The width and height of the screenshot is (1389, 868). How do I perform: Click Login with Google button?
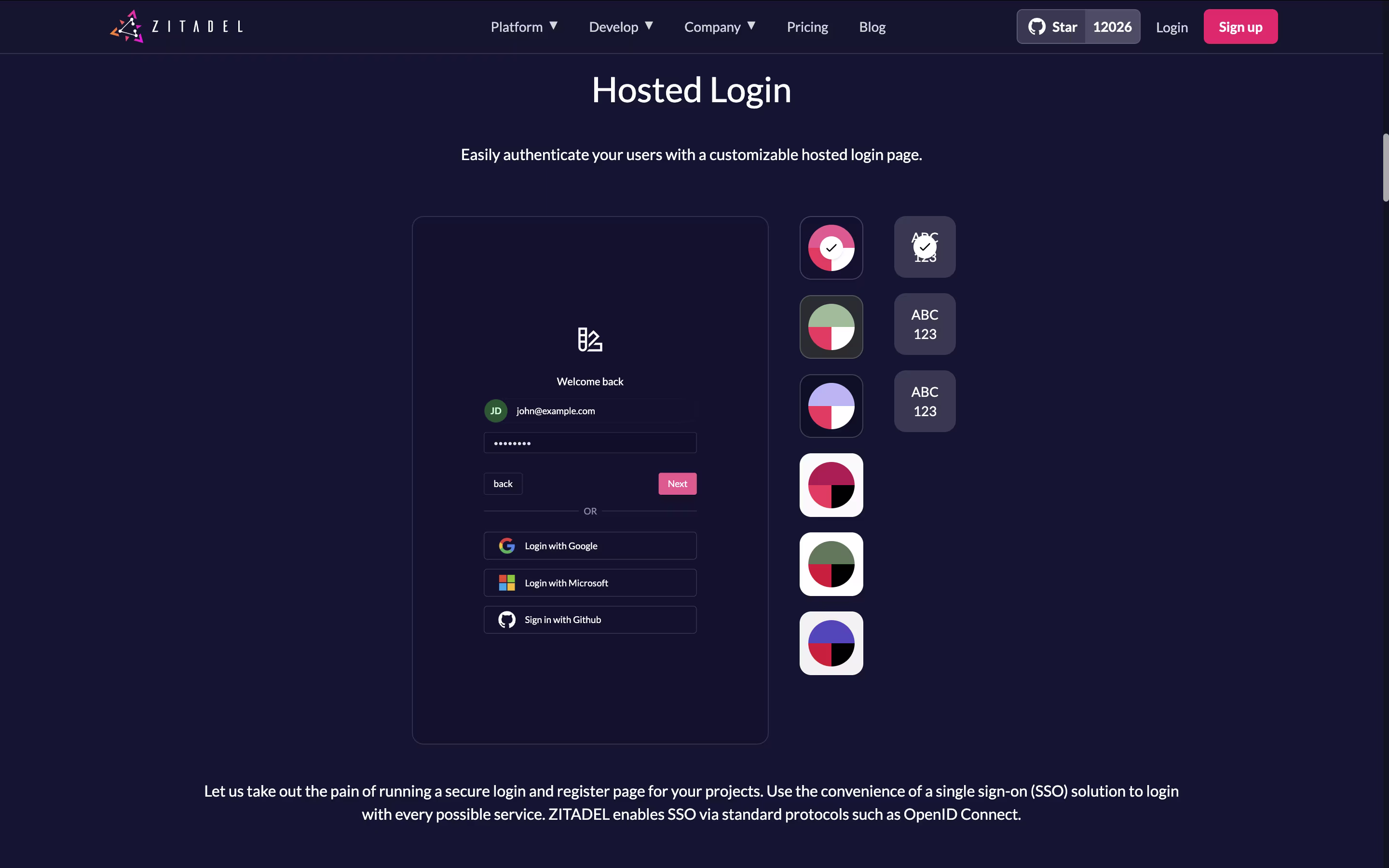point(590,545)
